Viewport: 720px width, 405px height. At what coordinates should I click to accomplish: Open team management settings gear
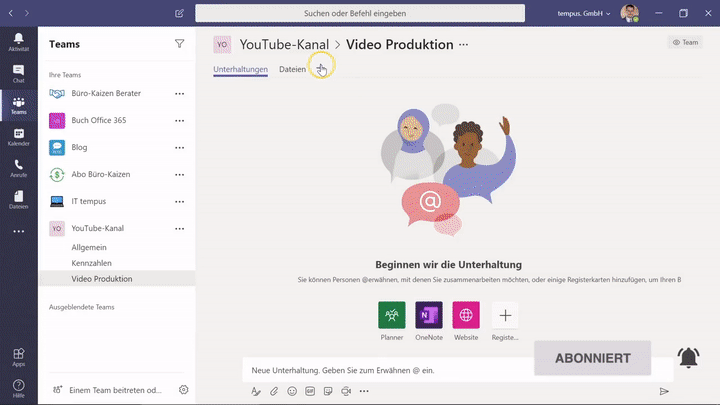184,389
